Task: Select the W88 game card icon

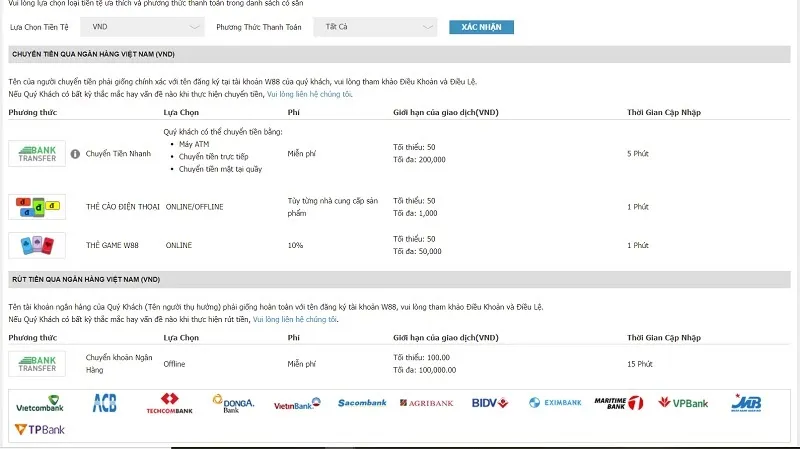Action: point(37,245)
